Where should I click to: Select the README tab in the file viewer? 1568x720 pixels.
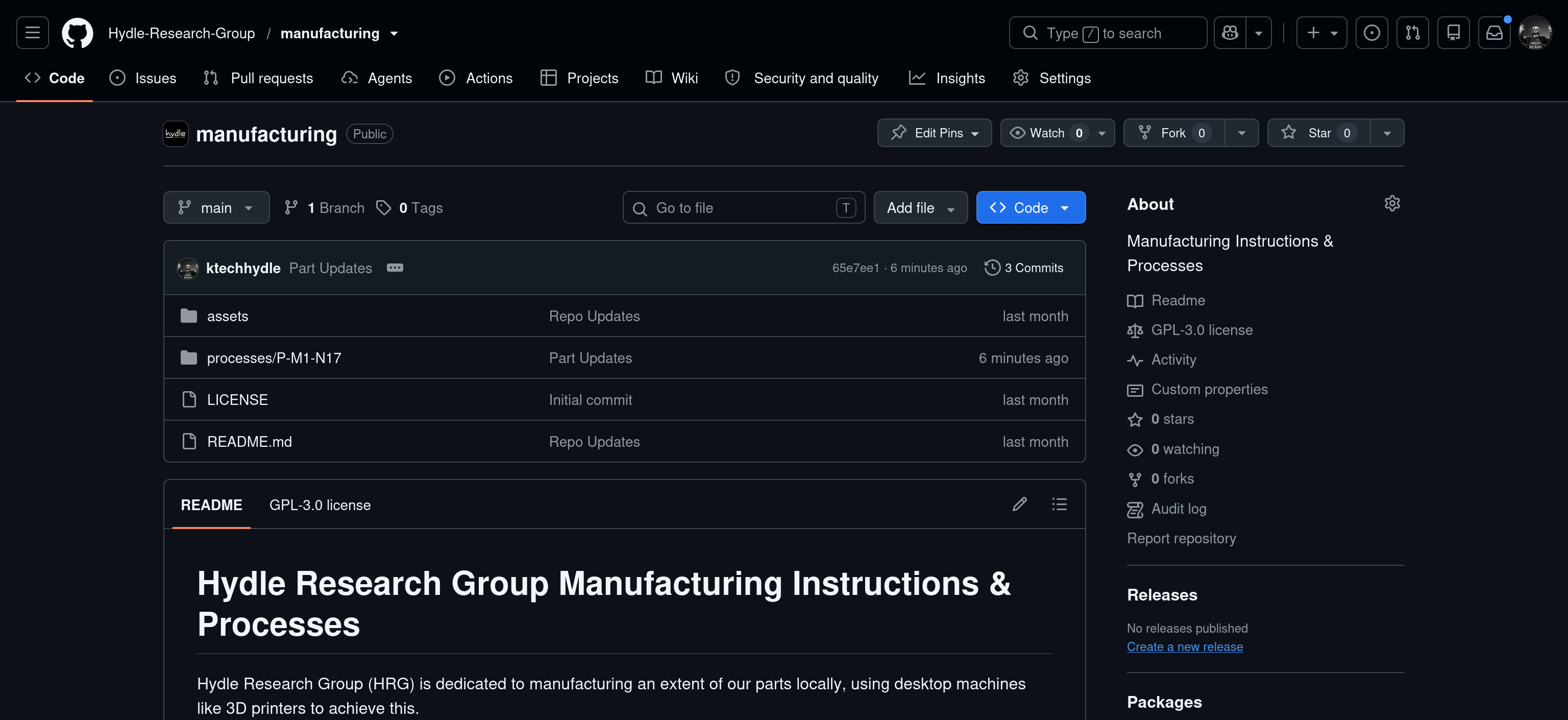pyautogui.click(x=211, y=505)
